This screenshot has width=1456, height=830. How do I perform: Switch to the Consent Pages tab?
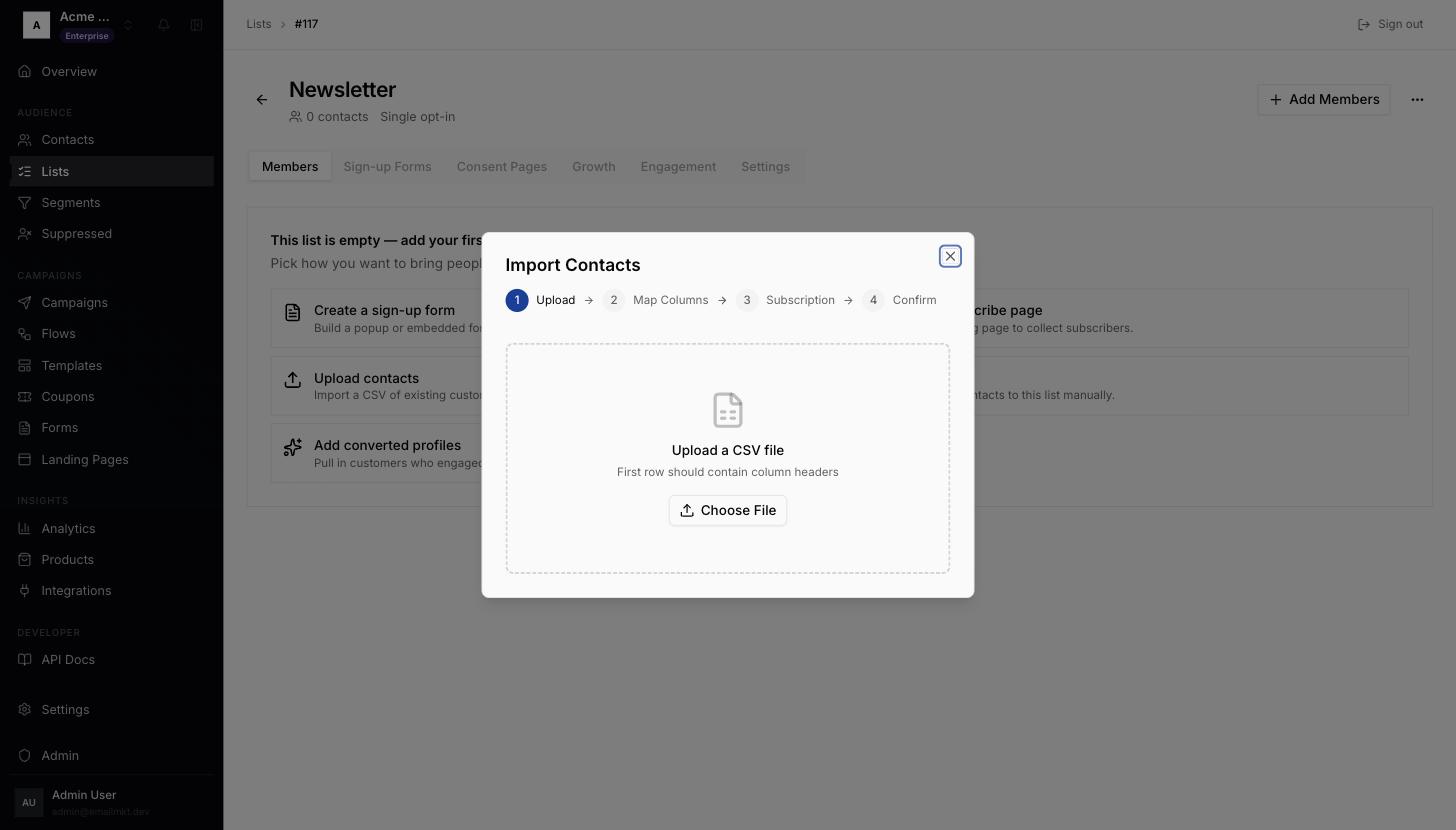502,166
